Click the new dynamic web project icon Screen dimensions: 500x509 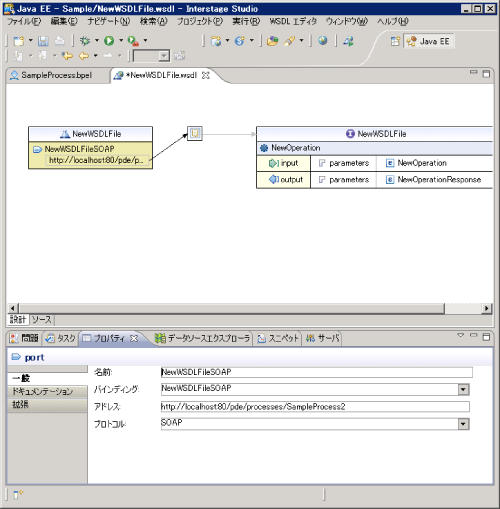(216, 41)
